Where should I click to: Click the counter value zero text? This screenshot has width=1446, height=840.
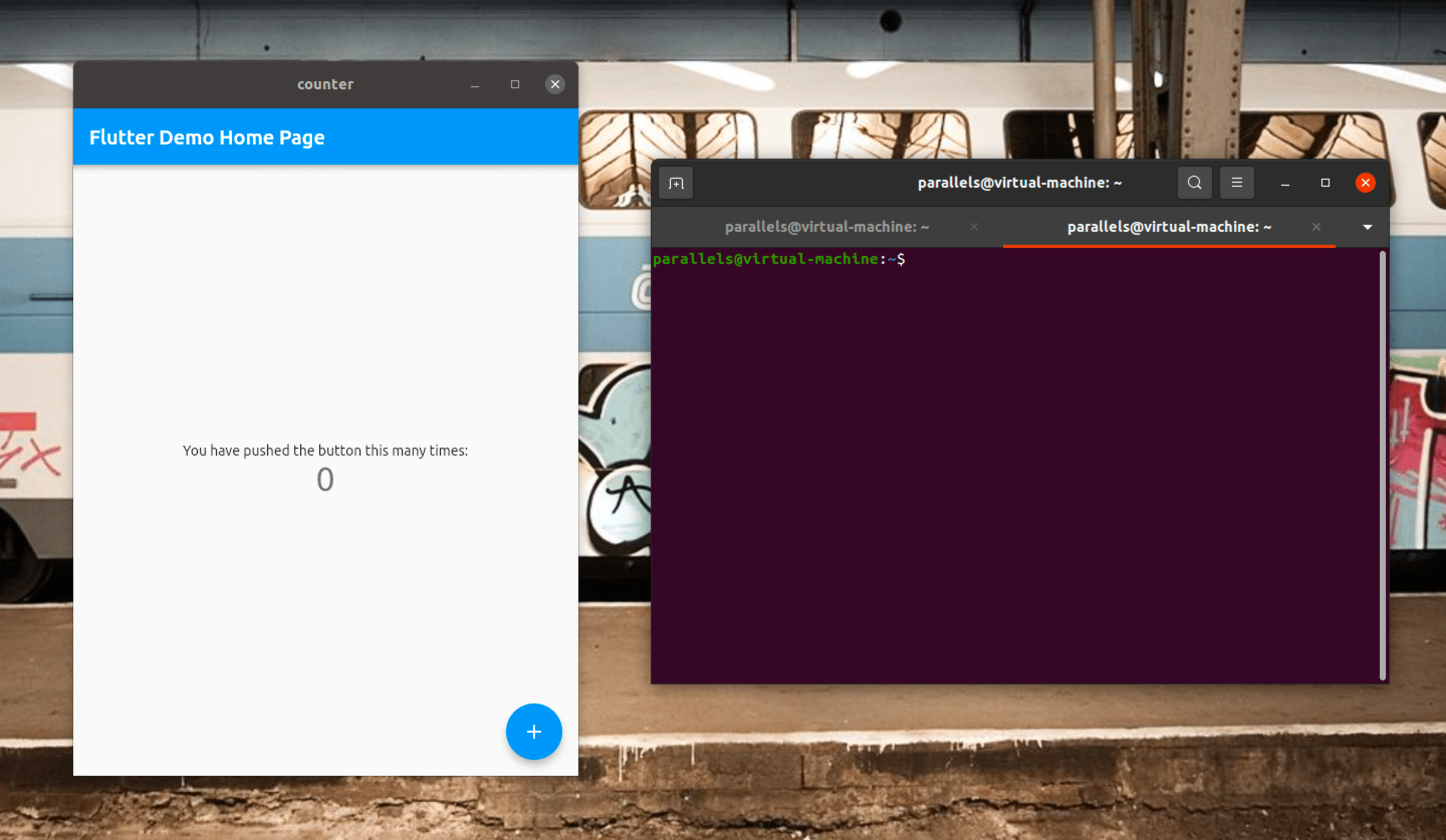click(x=325, y=479)
